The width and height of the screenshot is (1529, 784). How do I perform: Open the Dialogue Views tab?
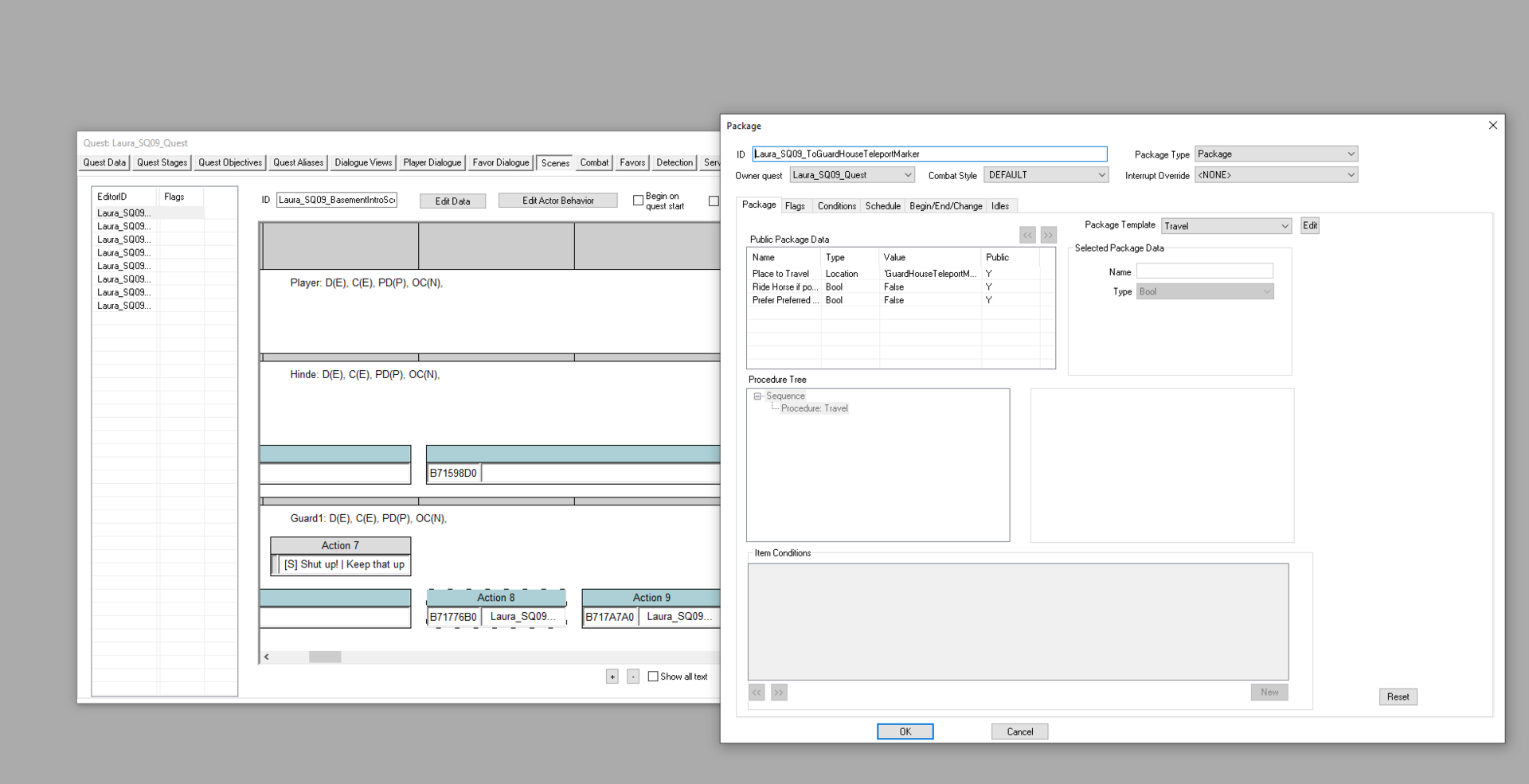pos(363,162)
